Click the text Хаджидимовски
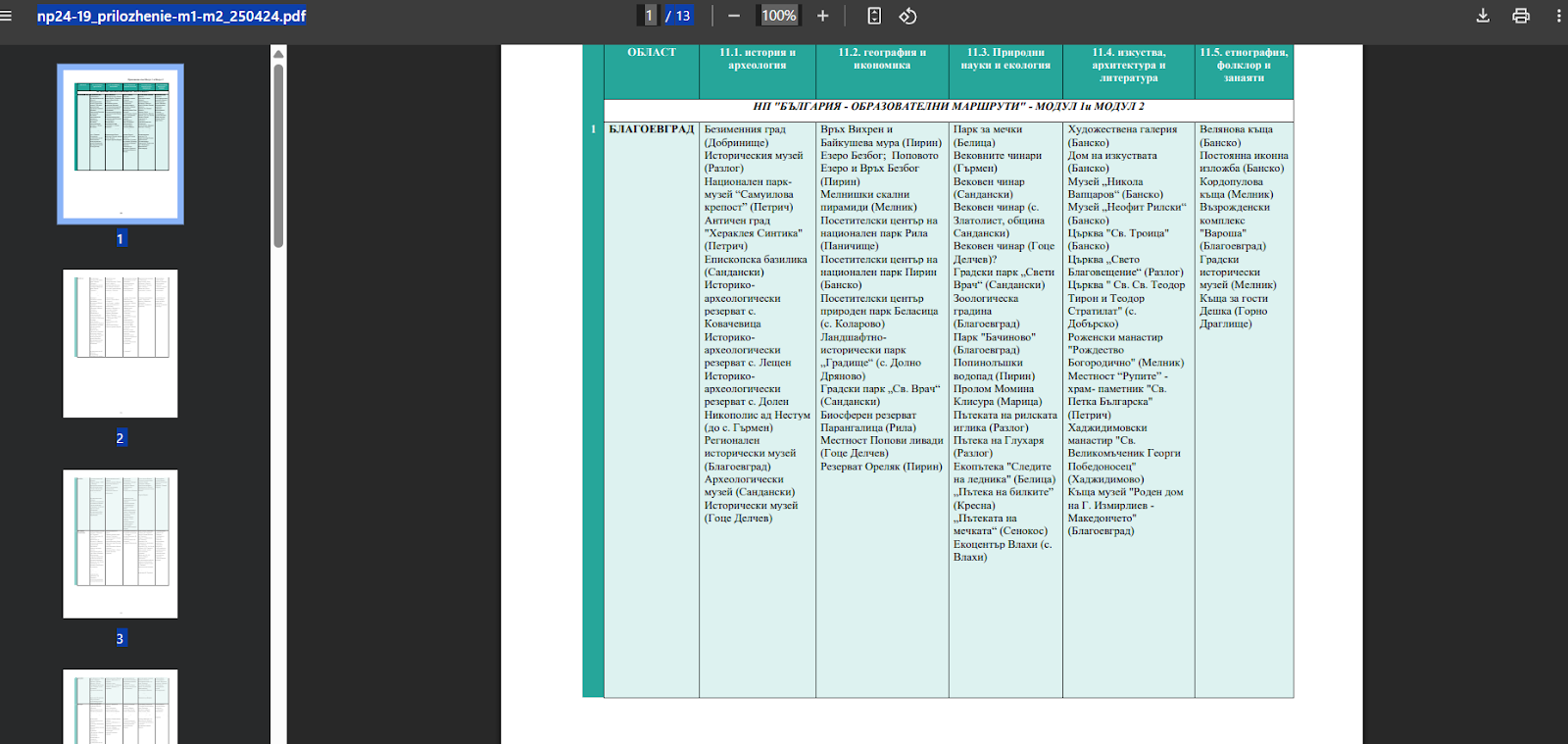This screenshot has width=1568, height=744. 1107,427
